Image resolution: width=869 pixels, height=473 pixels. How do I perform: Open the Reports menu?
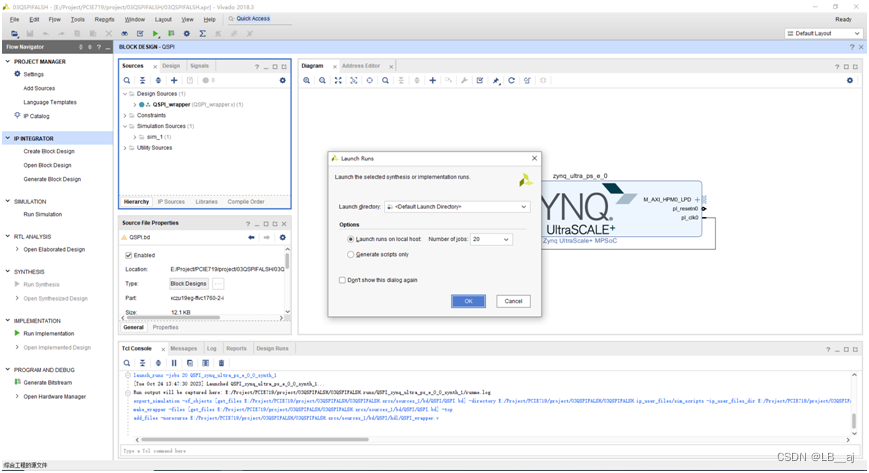pos(104,19)
